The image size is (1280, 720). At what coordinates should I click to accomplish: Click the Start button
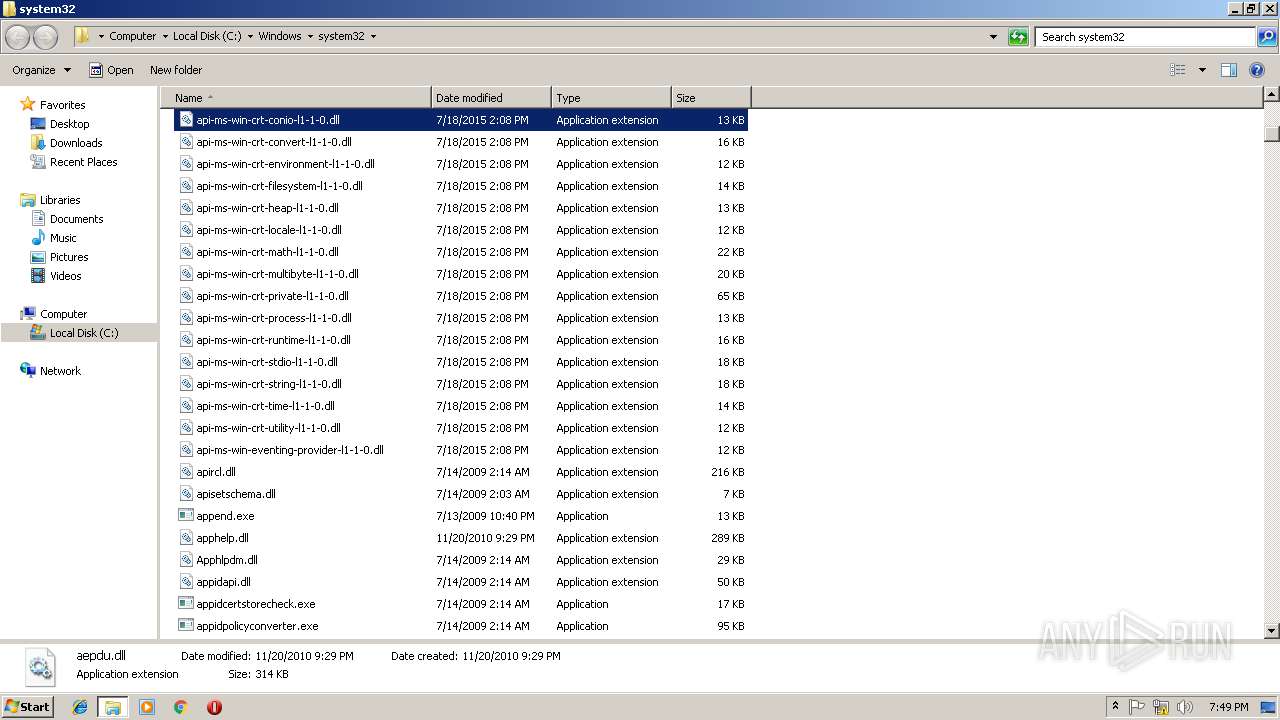pos(27,707)
